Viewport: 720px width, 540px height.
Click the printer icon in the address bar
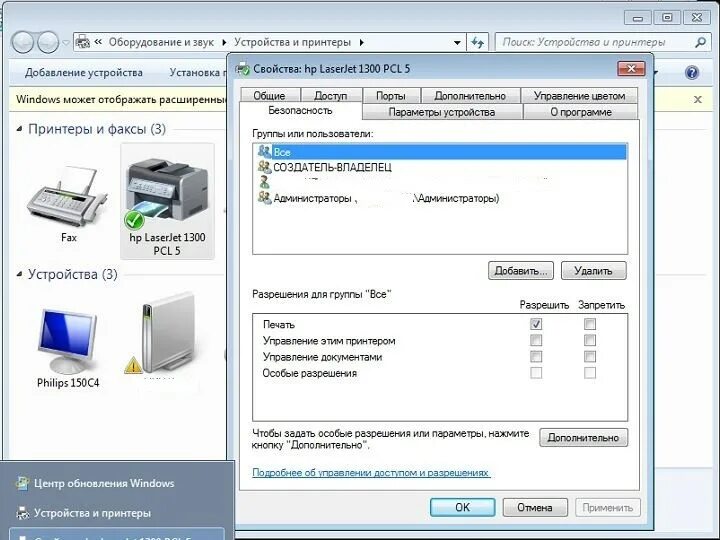[x=82, y=42]
